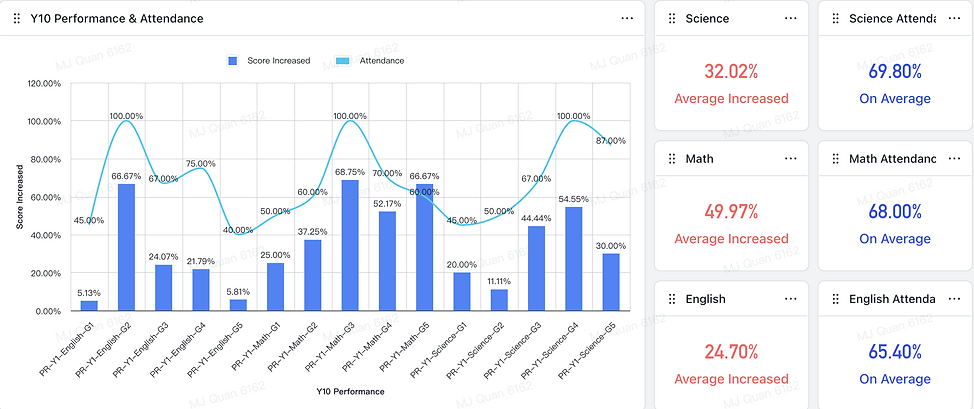This screenshot has height=409, width=974.
Task: Click the 69.80% Science attendance value
Action: [x=895, y=71]
